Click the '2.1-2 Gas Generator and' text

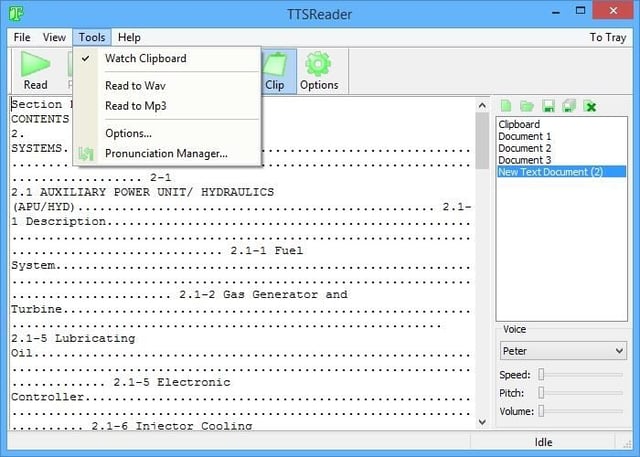click(263, 294)
